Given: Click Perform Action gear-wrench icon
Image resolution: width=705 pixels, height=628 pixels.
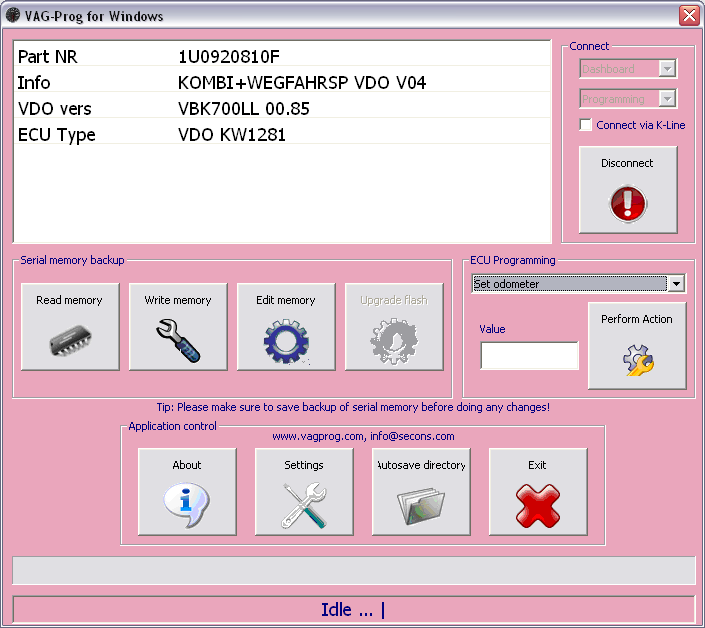Looking at the screenshot, I should pyautogui.click(x=638, y=360).
